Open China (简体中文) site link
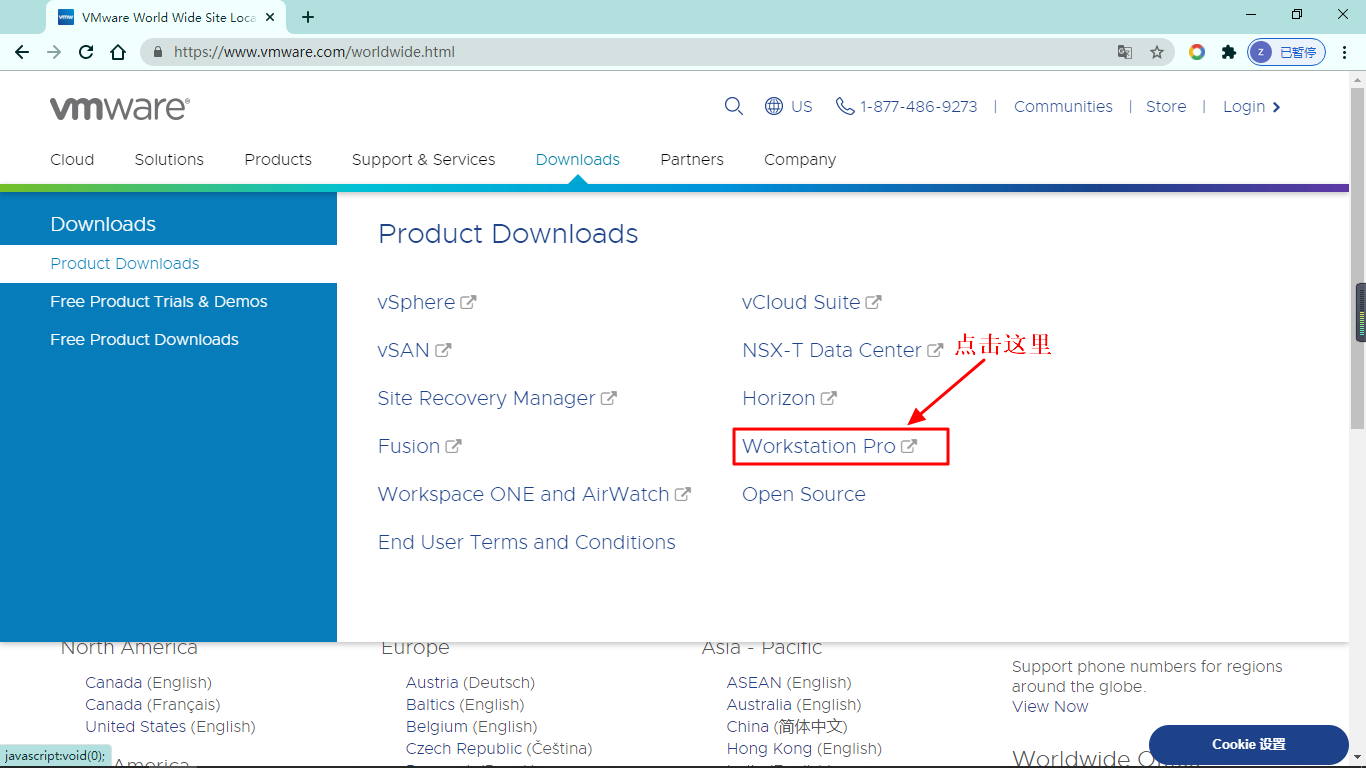This screenshot has height=768, width=1366. tap(787, 727)
